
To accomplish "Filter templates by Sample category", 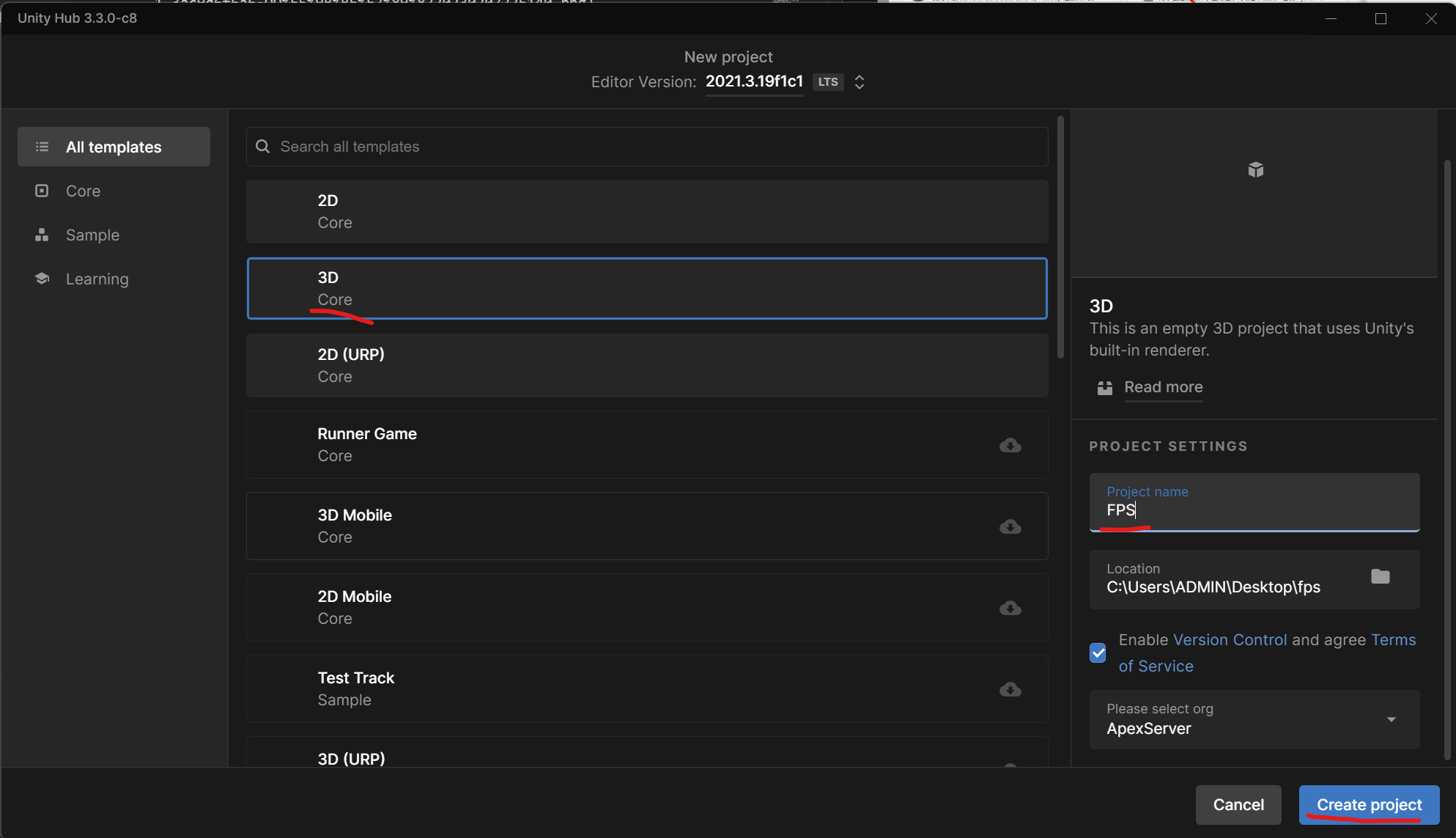I will (92, 234).
